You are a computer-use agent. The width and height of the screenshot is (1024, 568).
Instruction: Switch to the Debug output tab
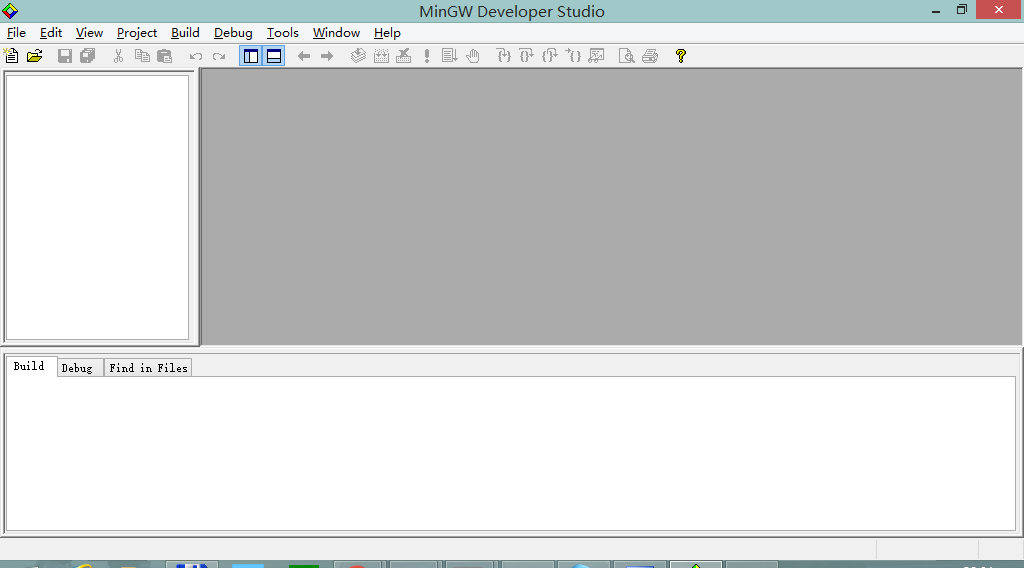[x=77, y=368]
